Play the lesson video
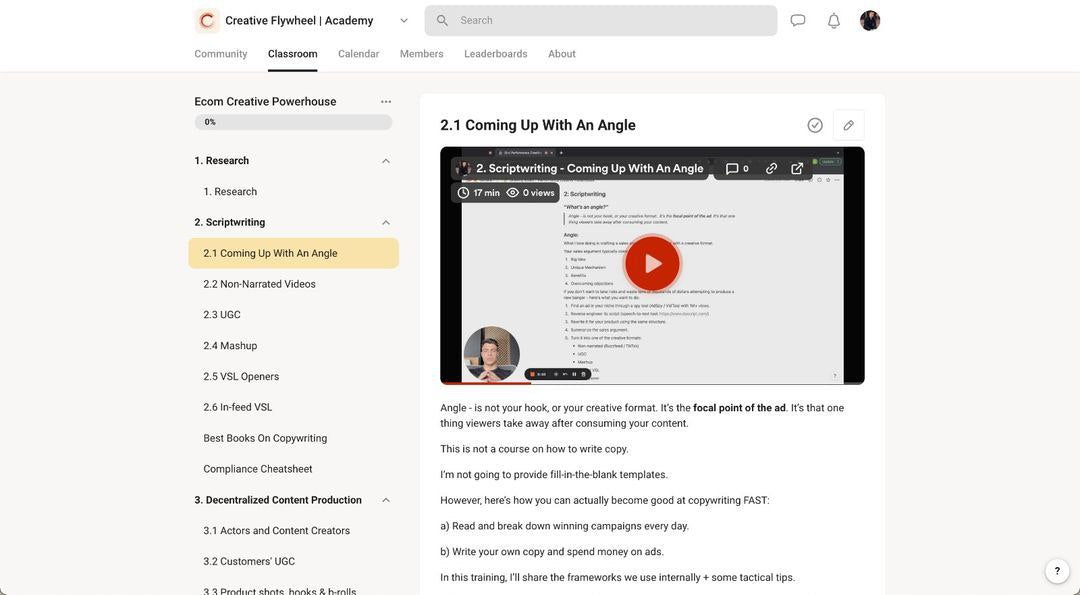 point(652,264)
